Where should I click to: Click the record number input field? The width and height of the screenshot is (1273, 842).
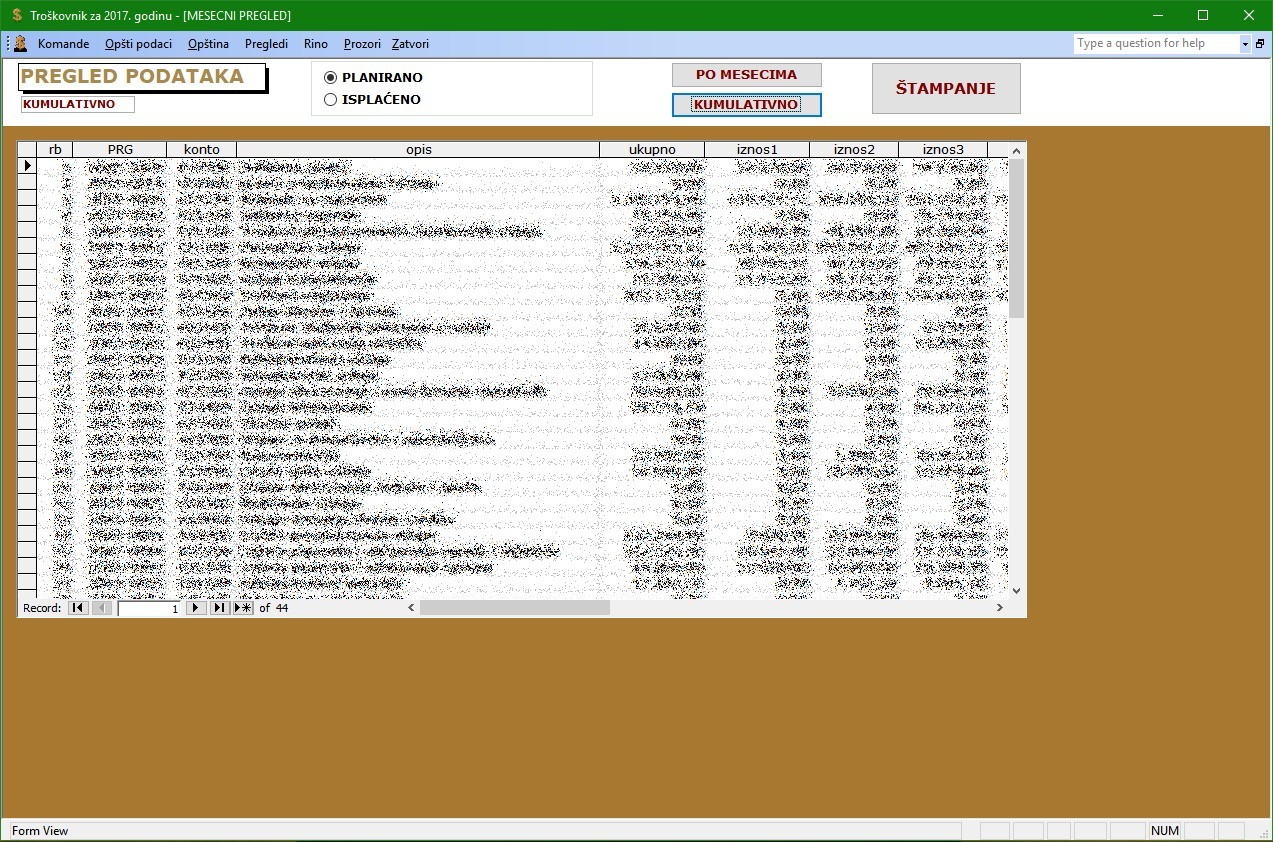(149, 608)
